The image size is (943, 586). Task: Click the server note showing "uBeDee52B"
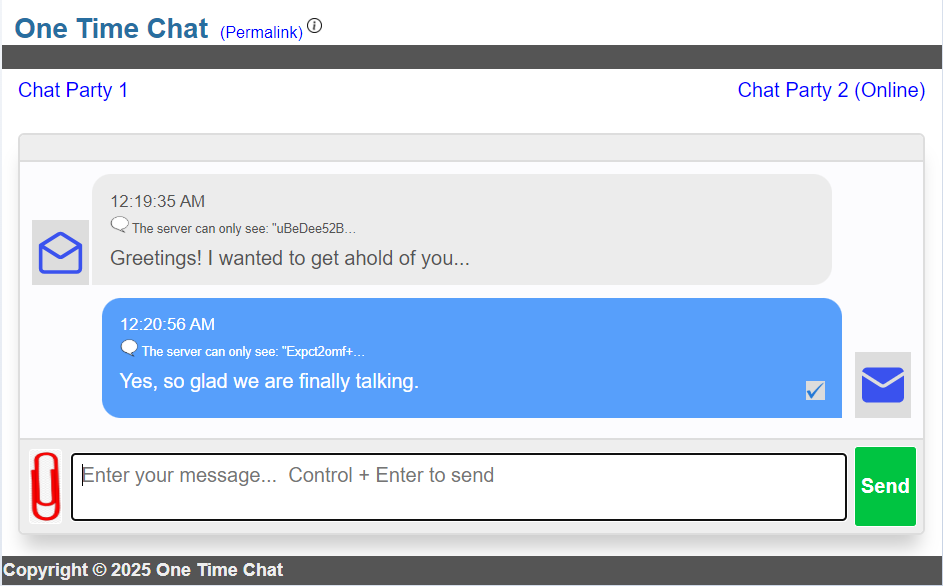point(244,228)
